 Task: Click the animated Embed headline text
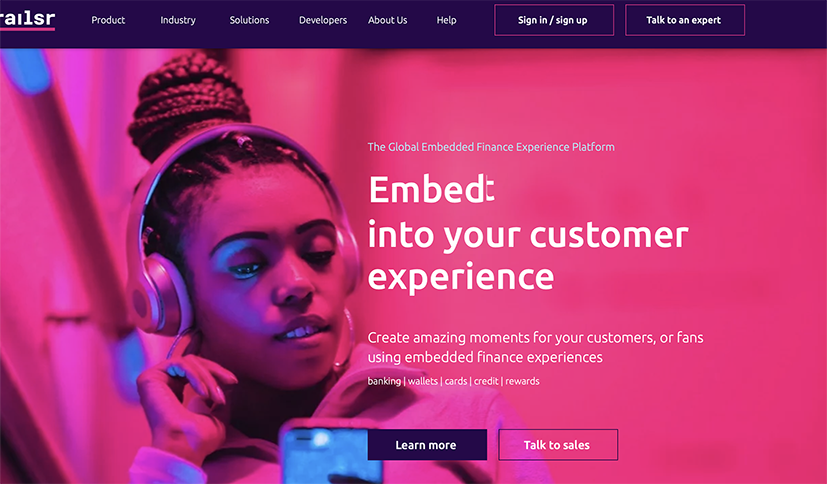click(431, 189)
